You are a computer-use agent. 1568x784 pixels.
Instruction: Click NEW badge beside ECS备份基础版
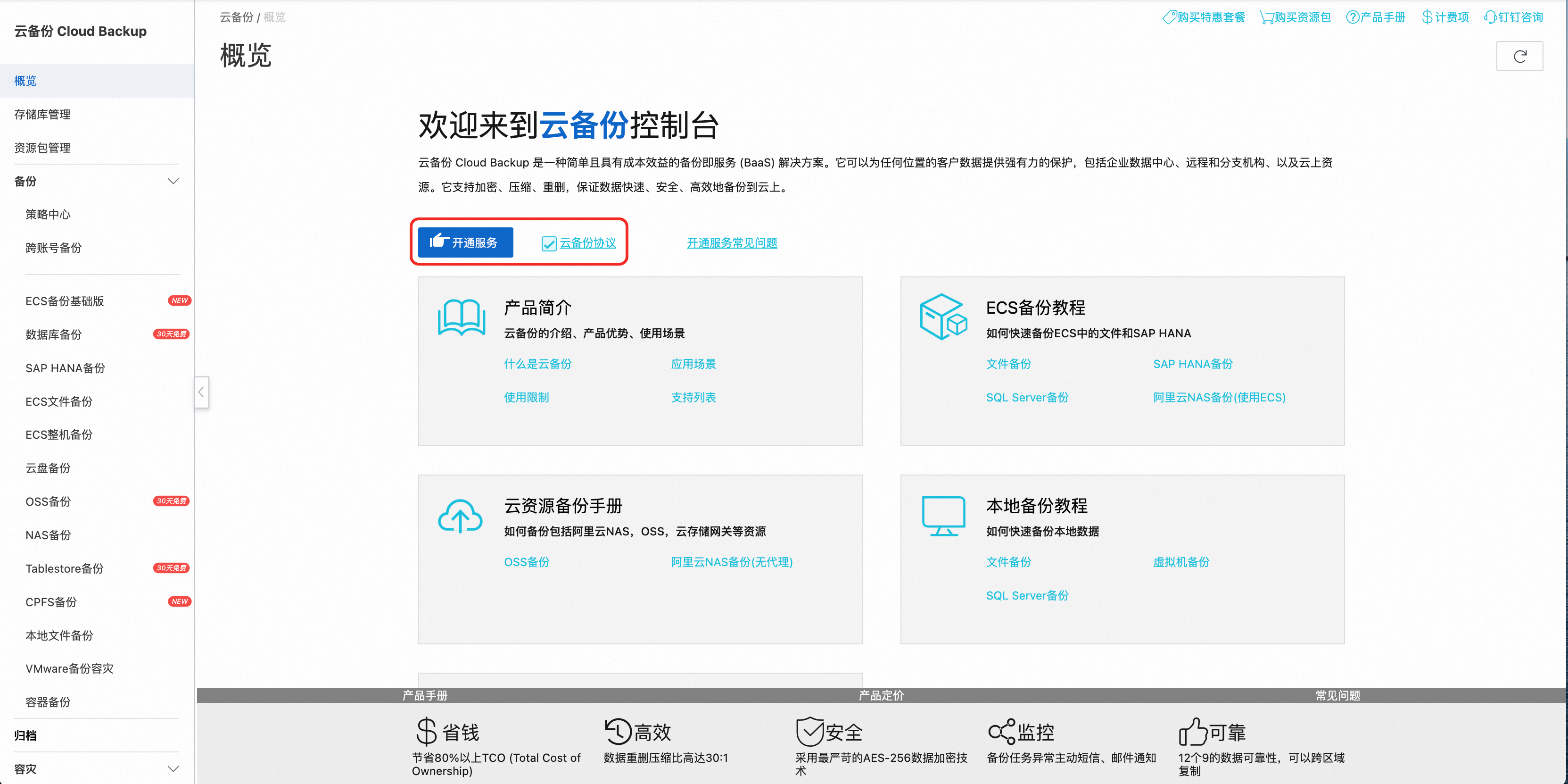click(x=180, y=300)
